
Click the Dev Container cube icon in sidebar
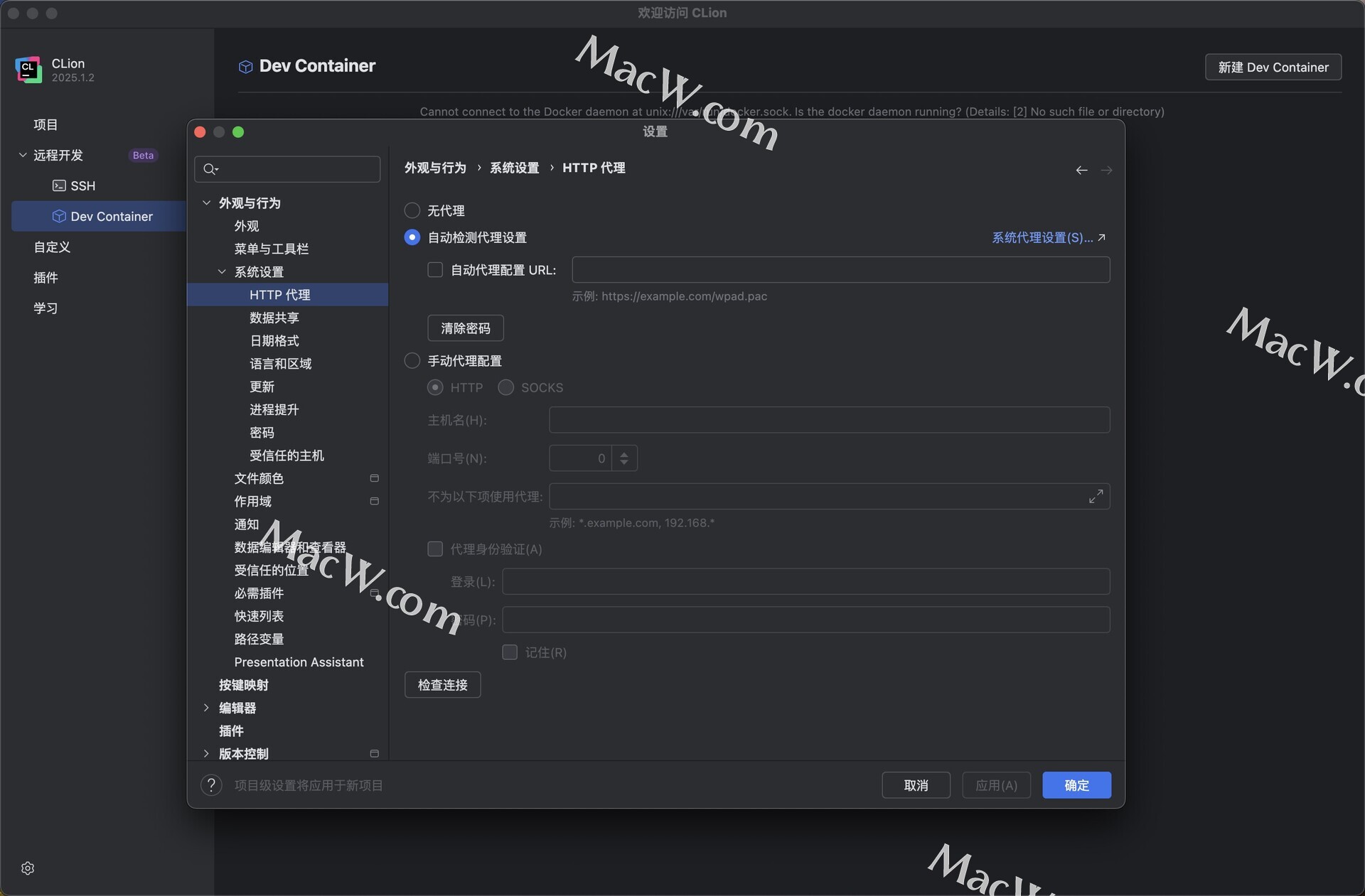tap(59, 216)
